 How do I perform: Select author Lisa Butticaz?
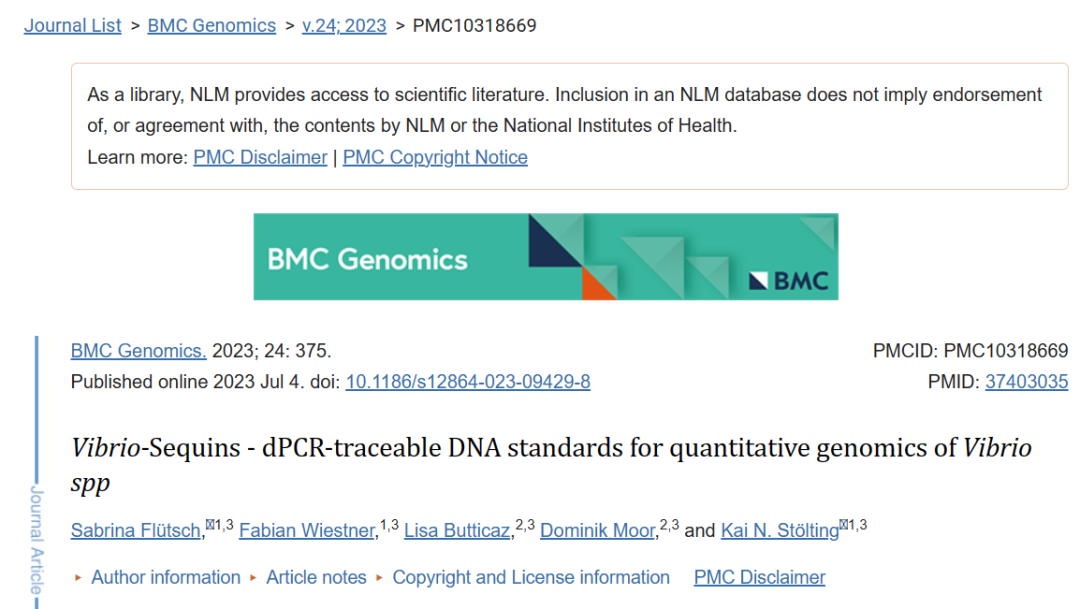point(457,531)
